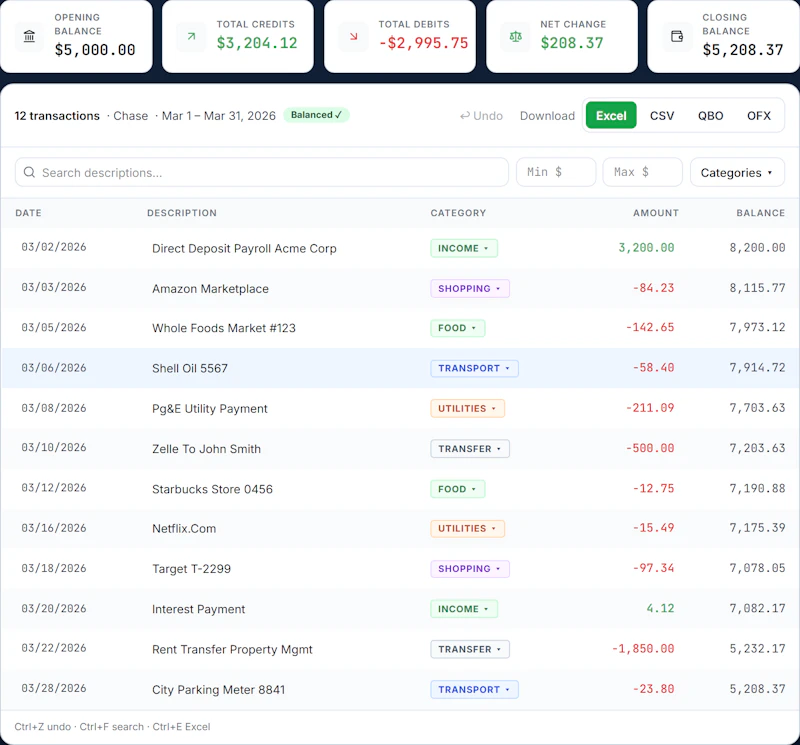This screenshot has height=745, width=800.
Task: Select description Pg&E Utility Payment
Action: click(210, 409)
